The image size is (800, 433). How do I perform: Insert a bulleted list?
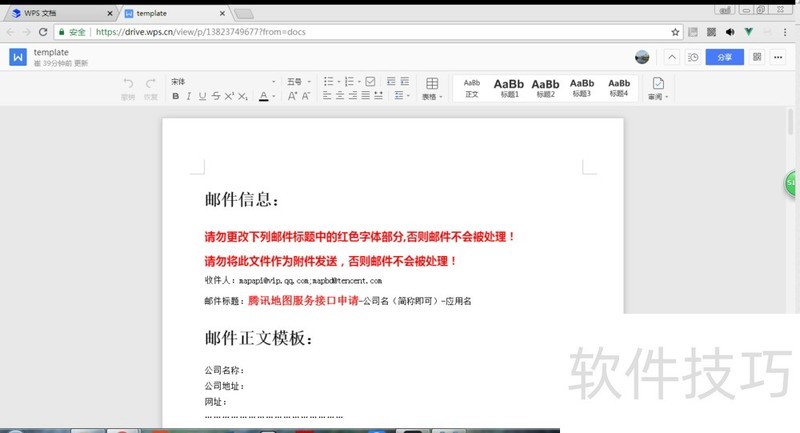(x=328, y=82)
